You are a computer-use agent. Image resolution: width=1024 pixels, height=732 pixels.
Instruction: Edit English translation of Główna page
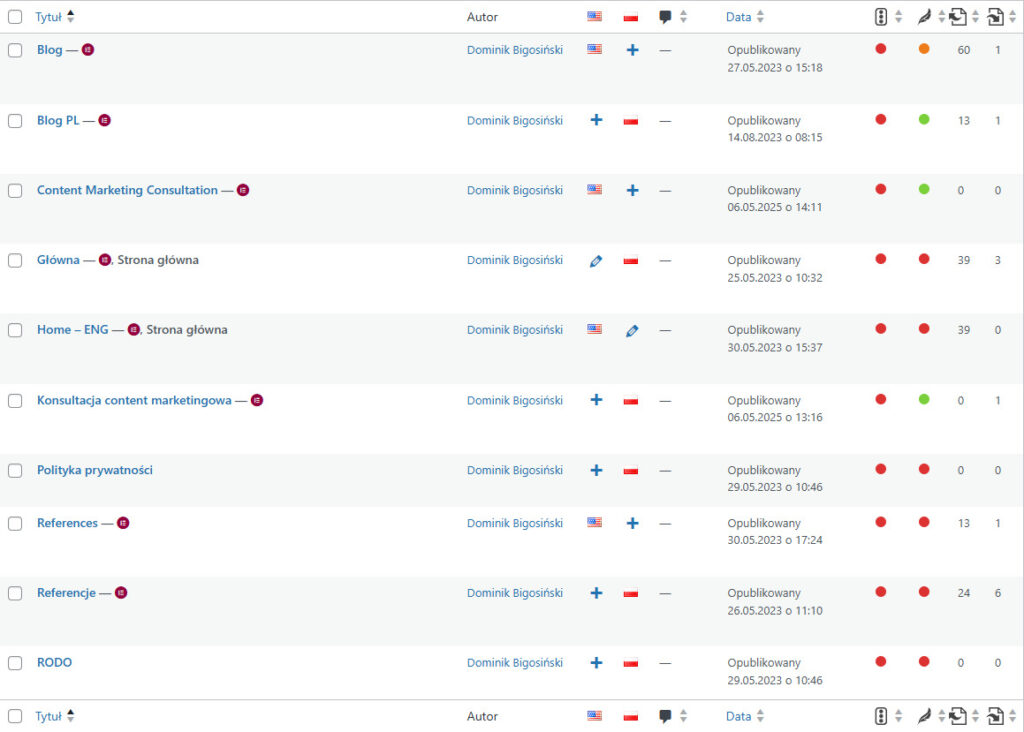(596, 261)
